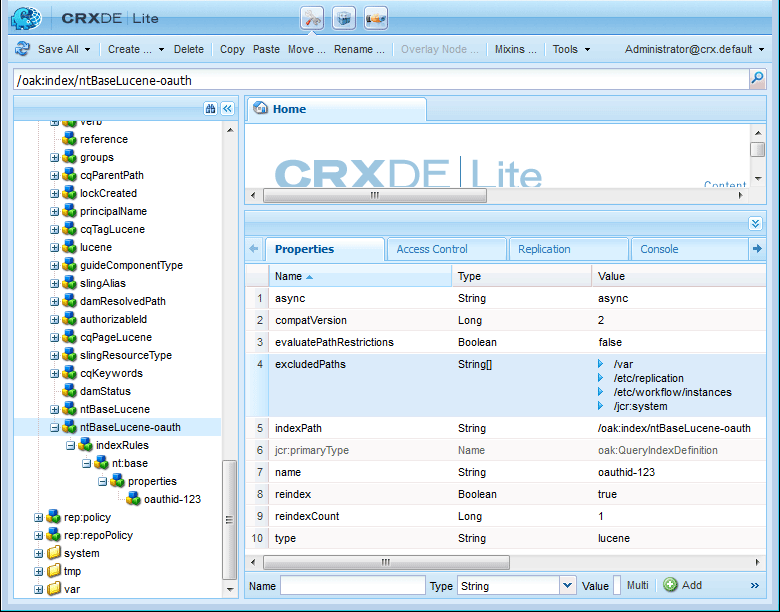Viewport: 780px width, 612px height.
Task: Expand the ntBaseLucene node
Action: [55, 409]
